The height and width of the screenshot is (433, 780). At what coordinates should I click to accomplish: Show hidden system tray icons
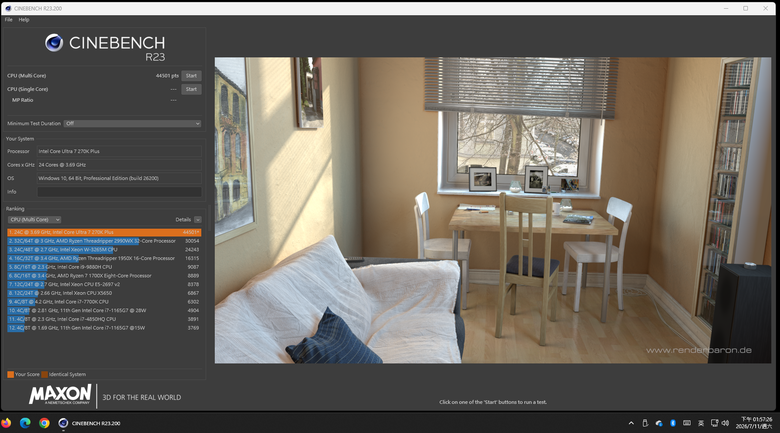631,423
